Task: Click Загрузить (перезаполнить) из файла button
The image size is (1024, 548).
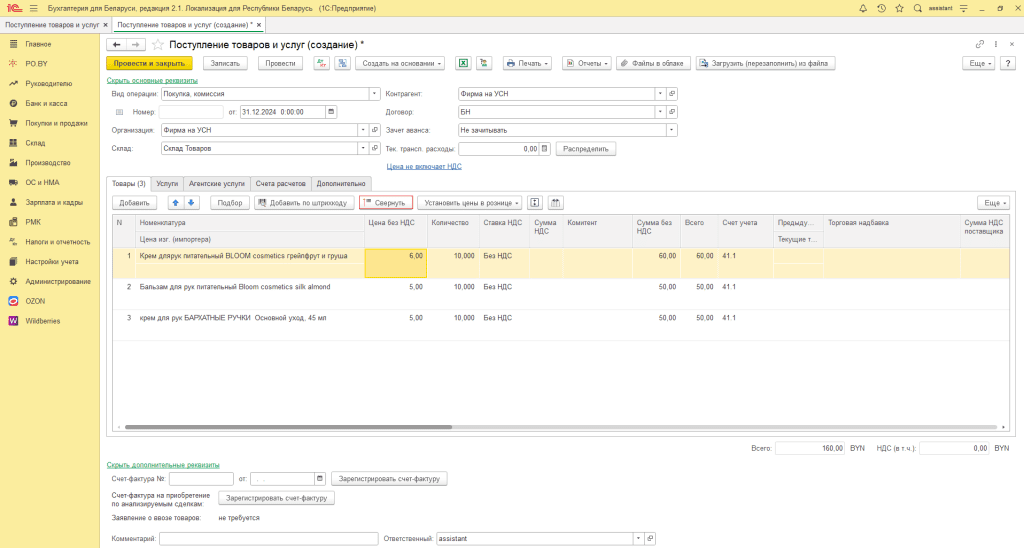Action: (x=765, y=63)
